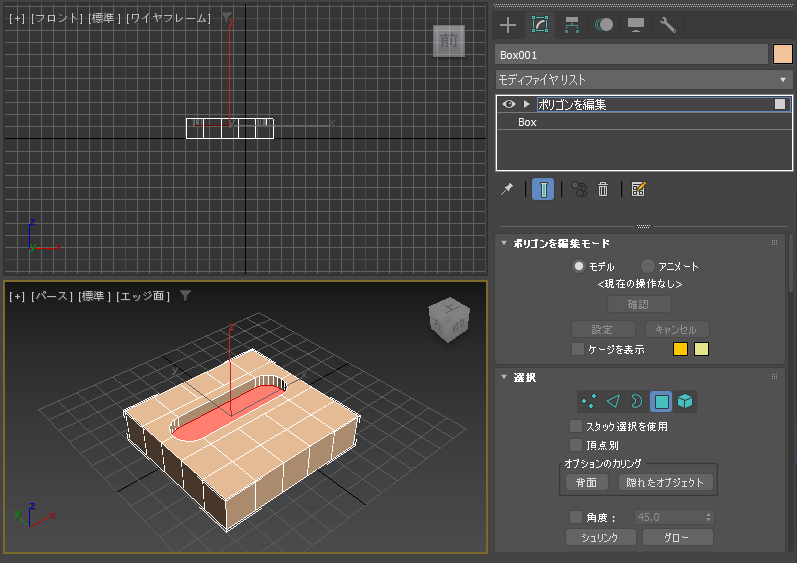Image resolution: width=797 pixels, height=563 pixels.
Task: Click the 確認 button
Action: [639, 304]
